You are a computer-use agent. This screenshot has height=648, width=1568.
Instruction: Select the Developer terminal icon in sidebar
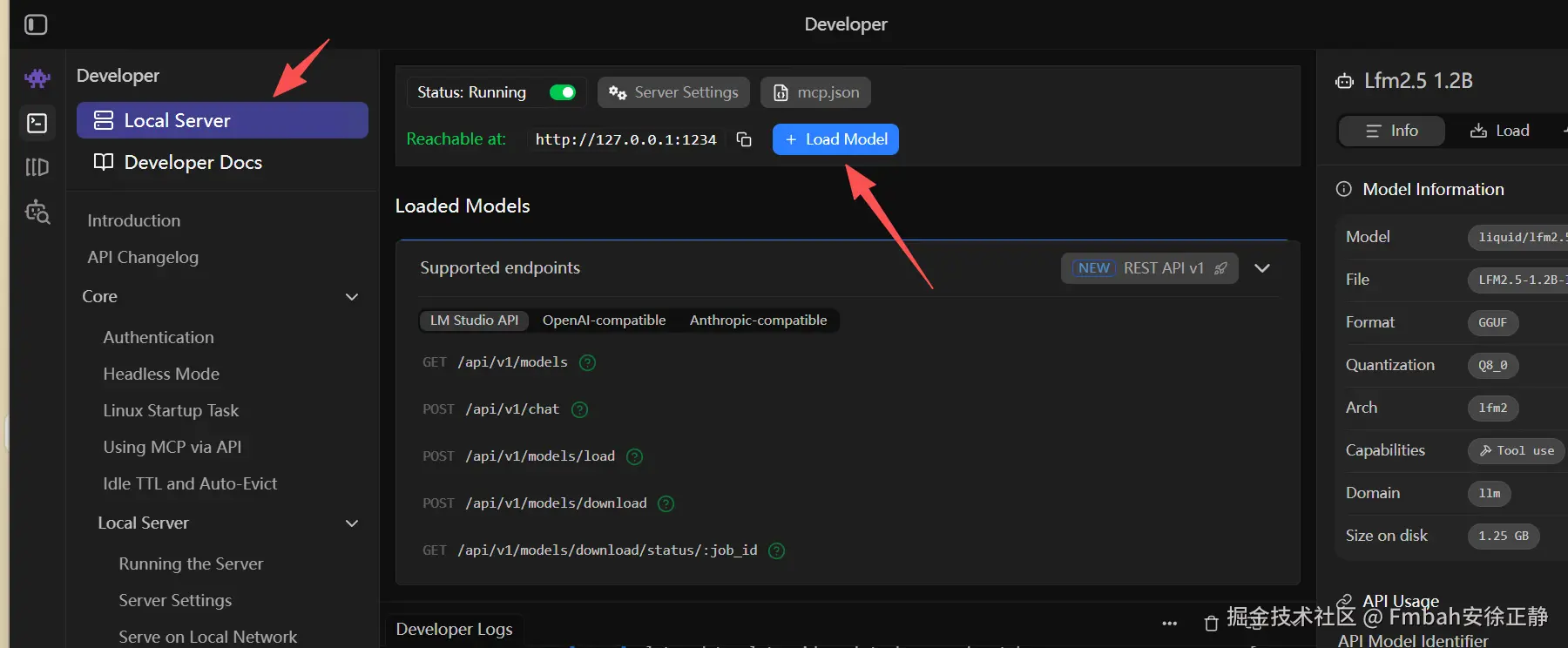pos(37,123)
